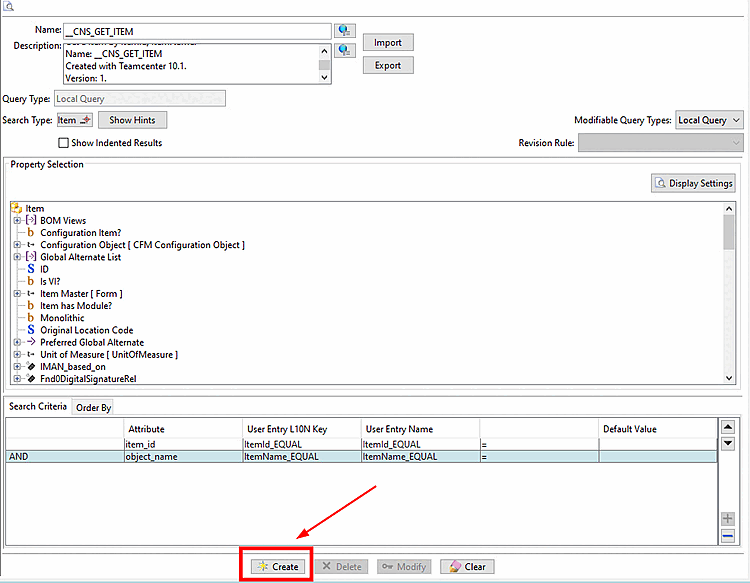Click the Item has Module? boolean icon

pos(31,306)
